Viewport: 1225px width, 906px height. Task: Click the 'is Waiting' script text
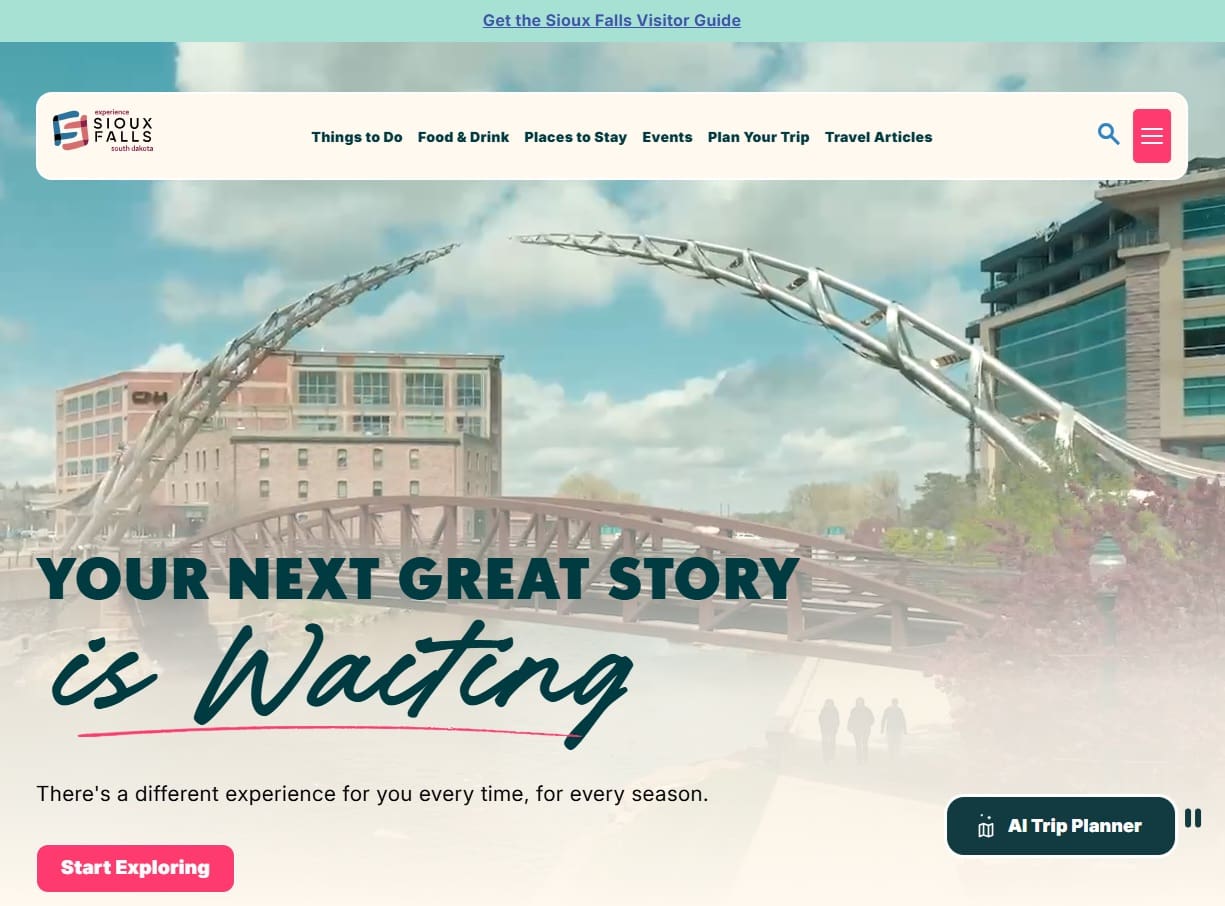342,676
